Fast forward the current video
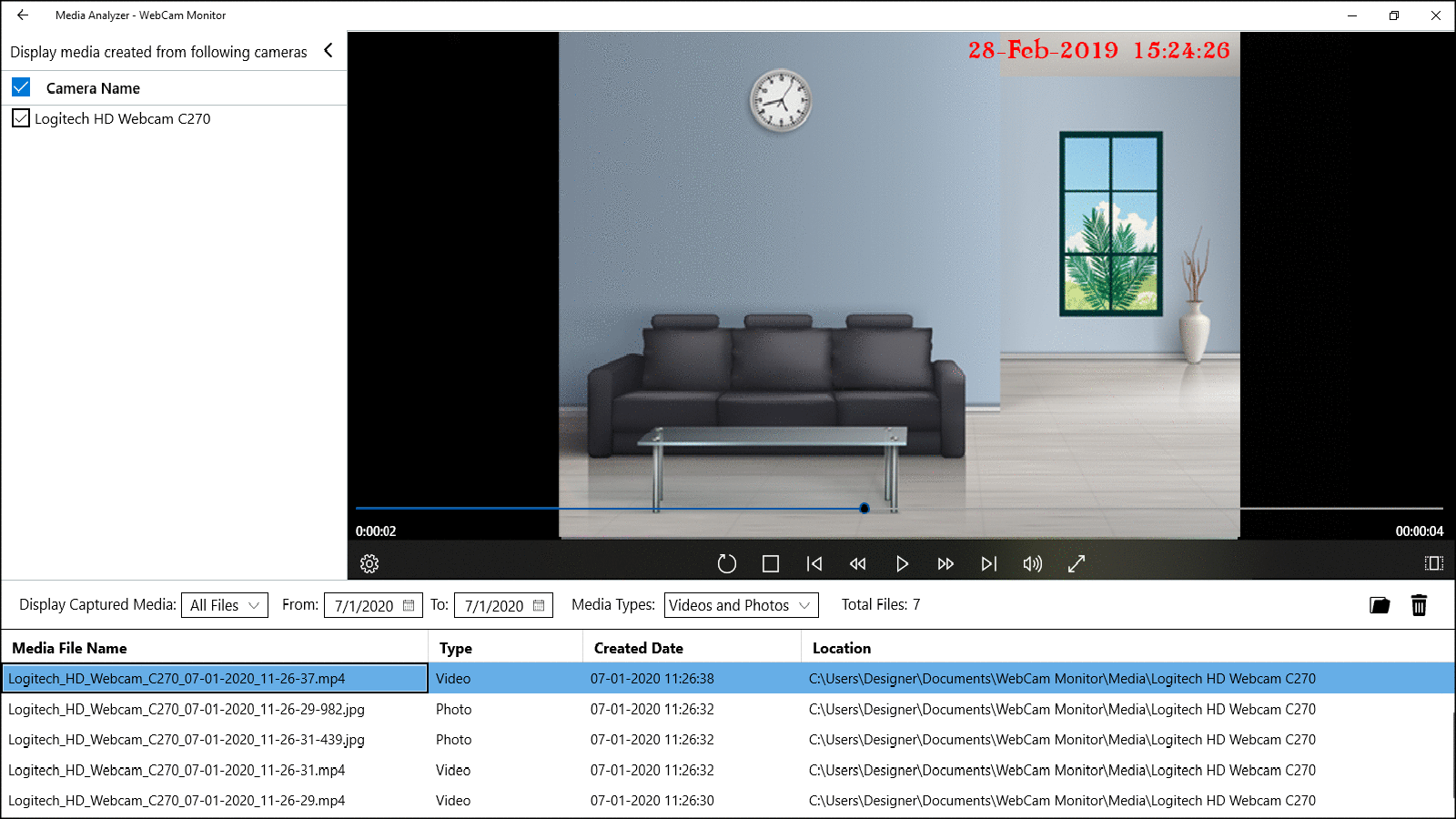The height and width of the screenshot is (819, 1456). [x=945, y=563]
